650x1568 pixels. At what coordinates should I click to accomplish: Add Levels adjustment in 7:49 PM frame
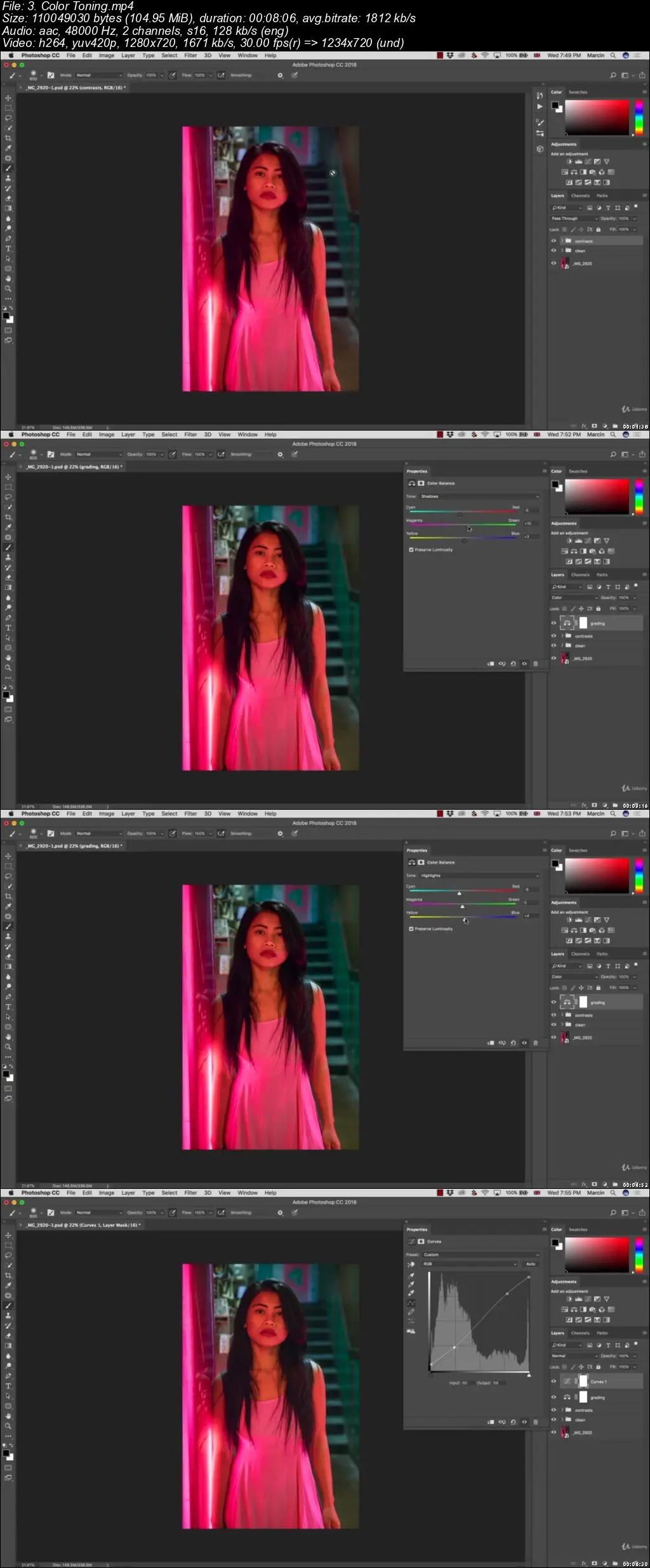coord(578,161)
